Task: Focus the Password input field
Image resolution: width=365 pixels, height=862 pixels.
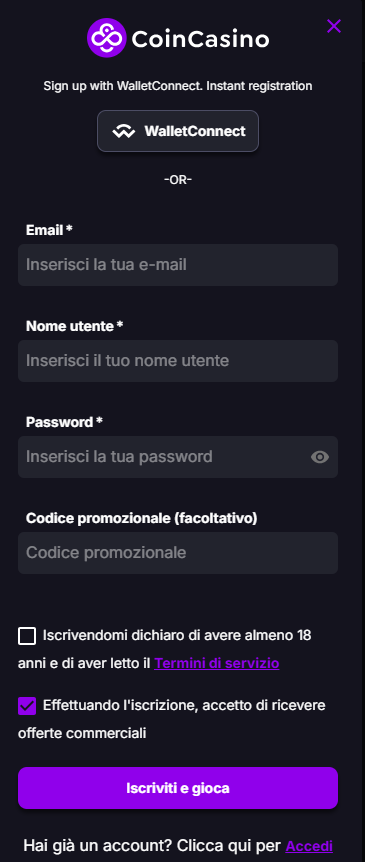Action: point(178,457)
